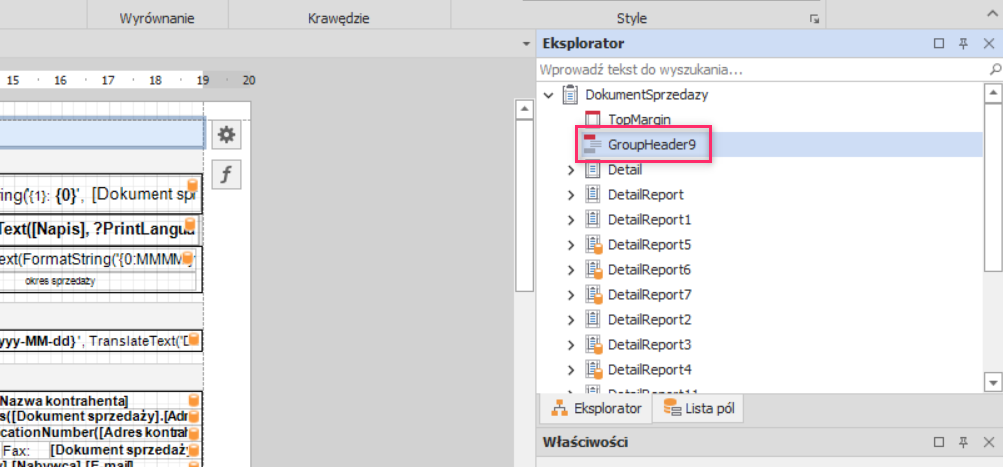1003x467 pixels.
Task: Collapse the DokumentSprzedazy tree node
Action: pos(548,95)
